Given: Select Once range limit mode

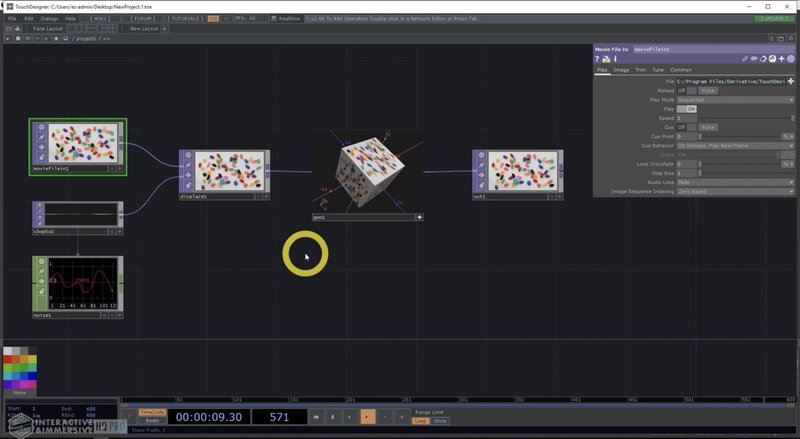Looking at the screenshot, I should (440, 421).
